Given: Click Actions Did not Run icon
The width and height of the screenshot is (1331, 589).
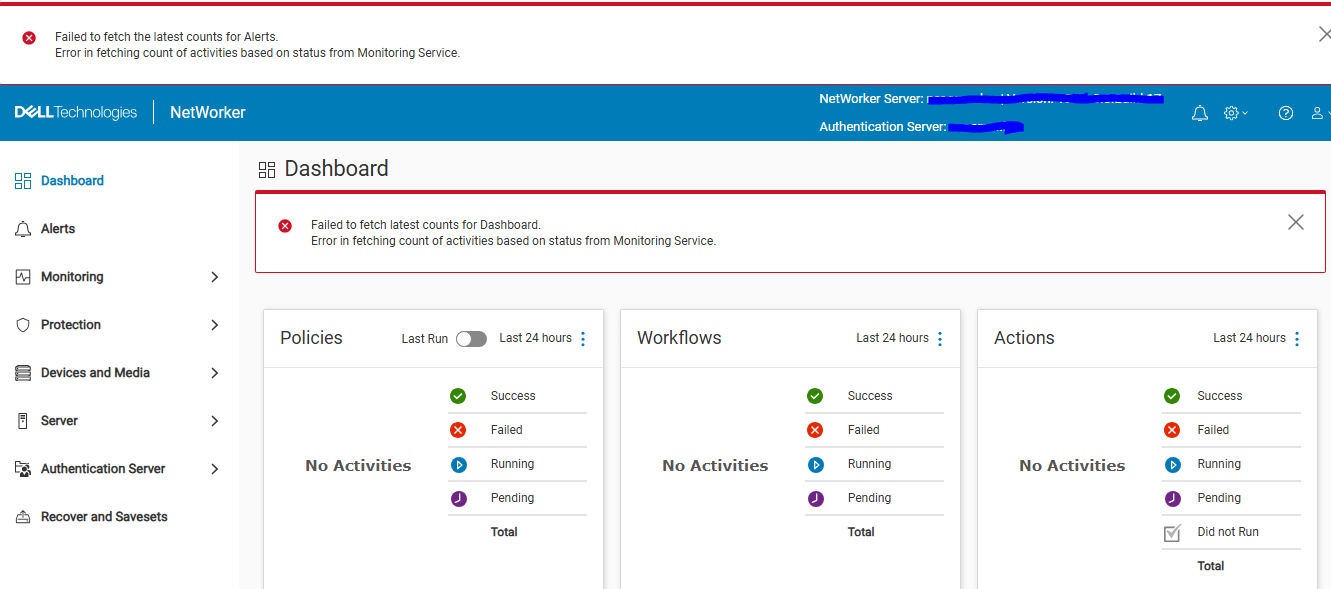Looking at the screenshot, I should [1172, 533].
